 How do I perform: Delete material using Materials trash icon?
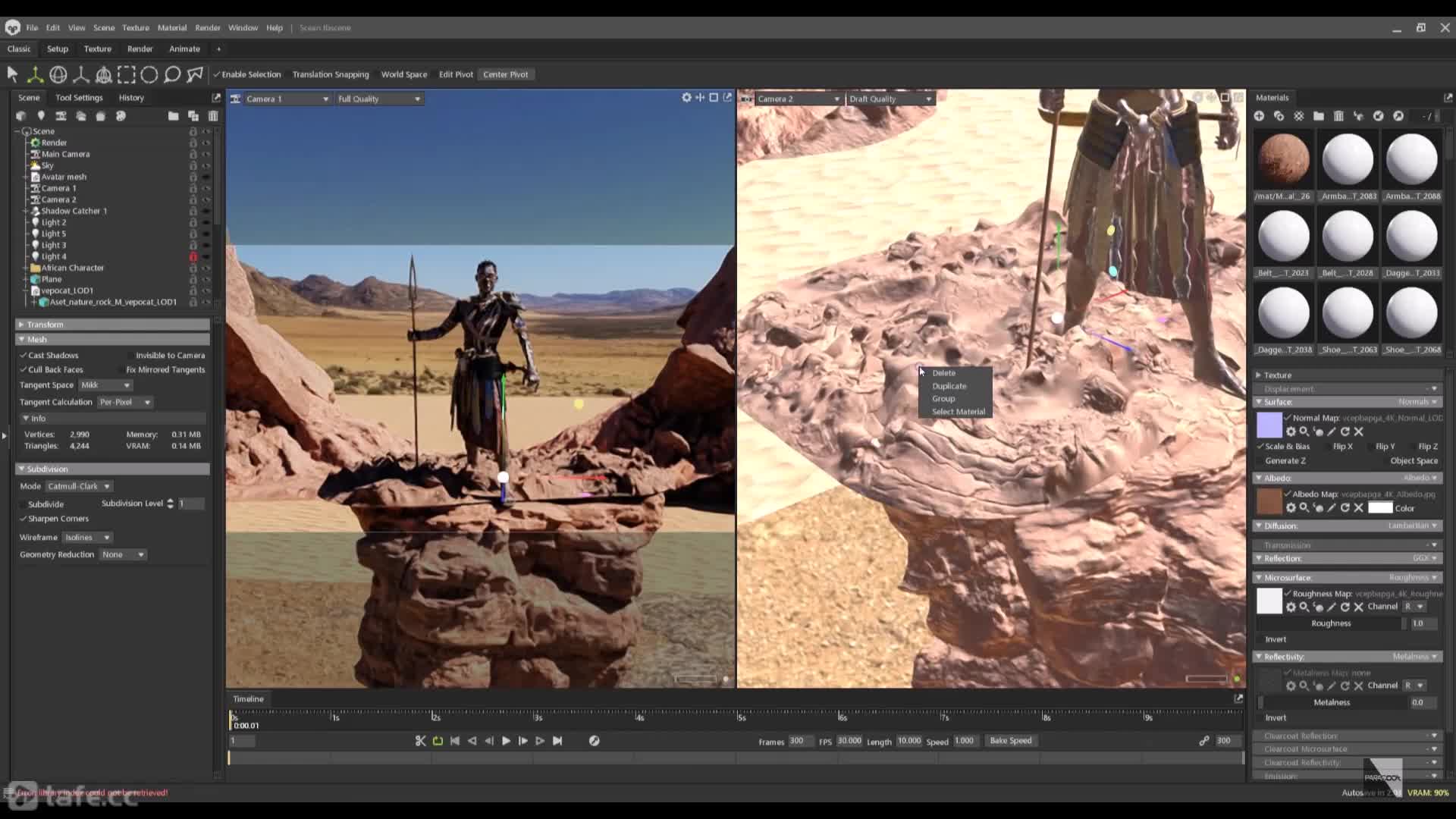click(1338, 116)
